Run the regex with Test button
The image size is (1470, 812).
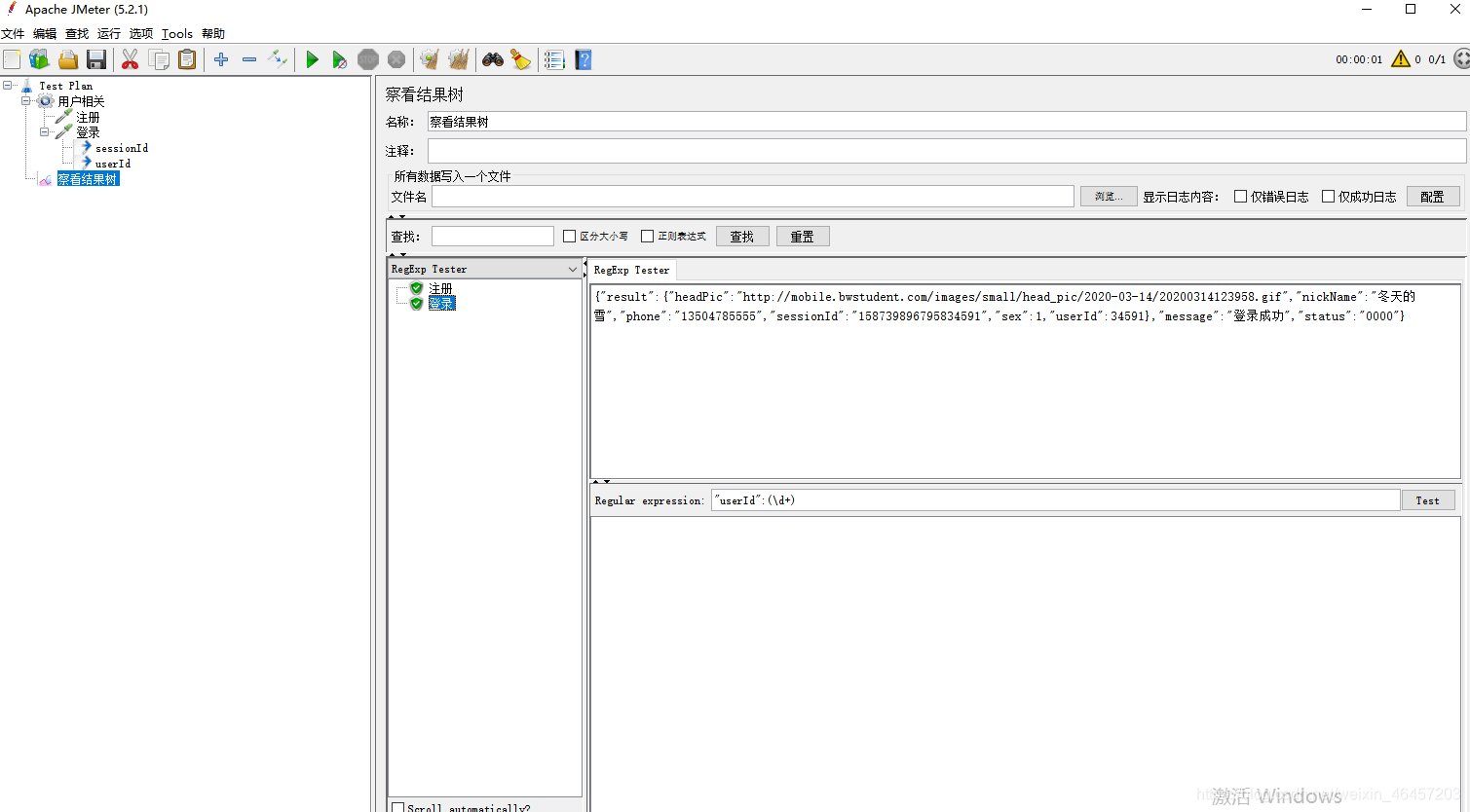coord(1428,500)
